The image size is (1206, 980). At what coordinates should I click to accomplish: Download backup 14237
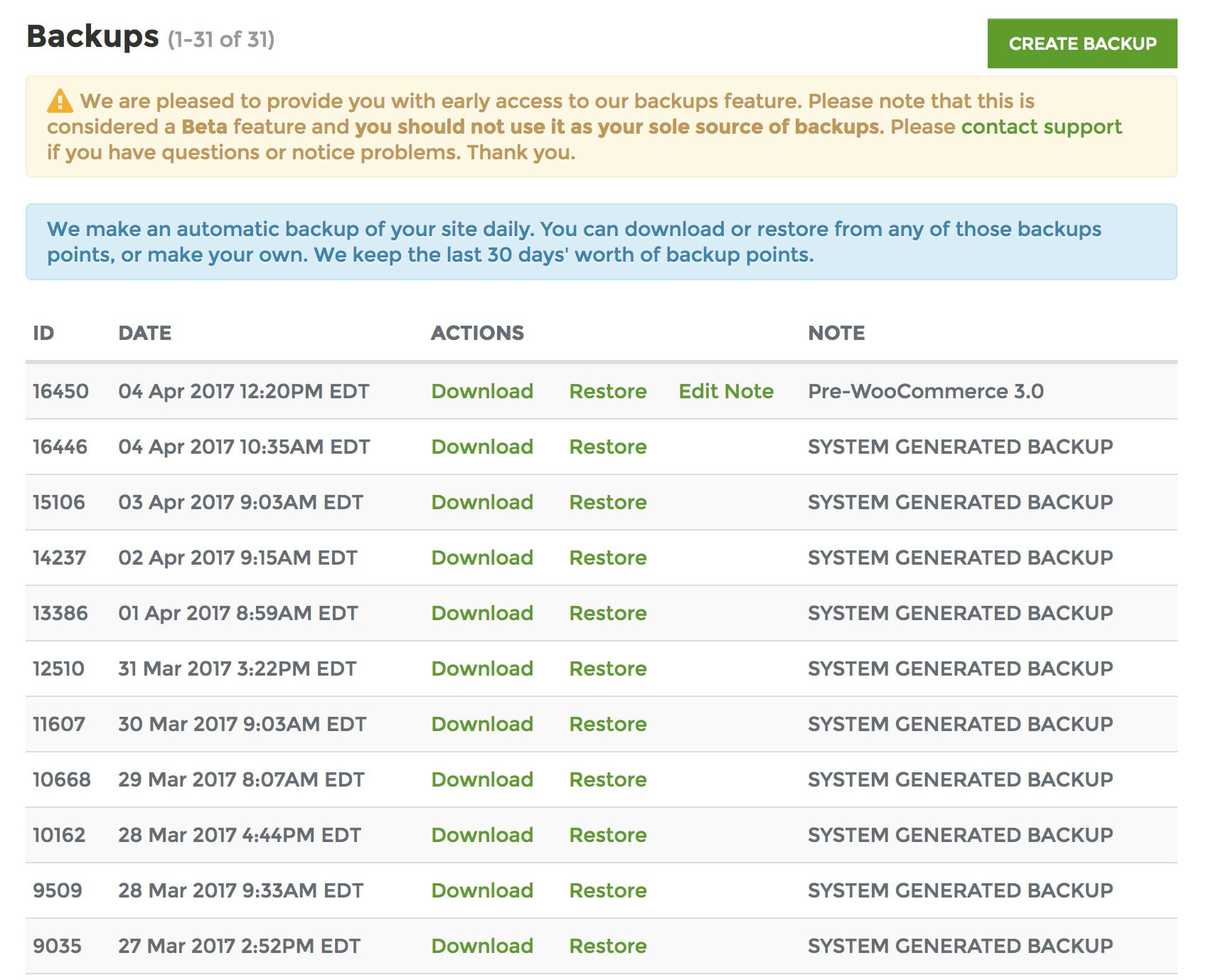tap(482, 558)
